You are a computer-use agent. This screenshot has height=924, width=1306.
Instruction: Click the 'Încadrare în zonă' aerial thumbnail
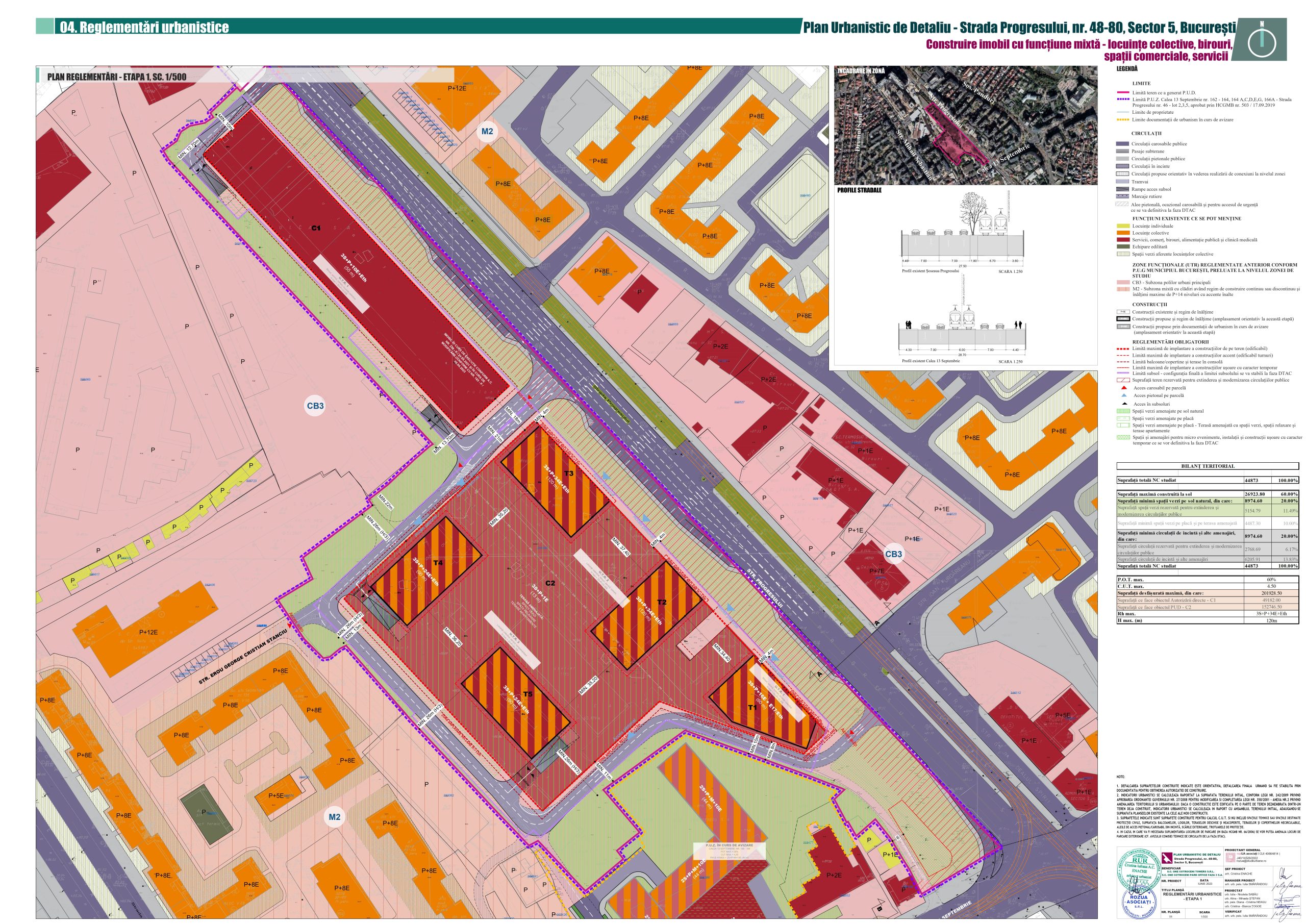[965, 125]
